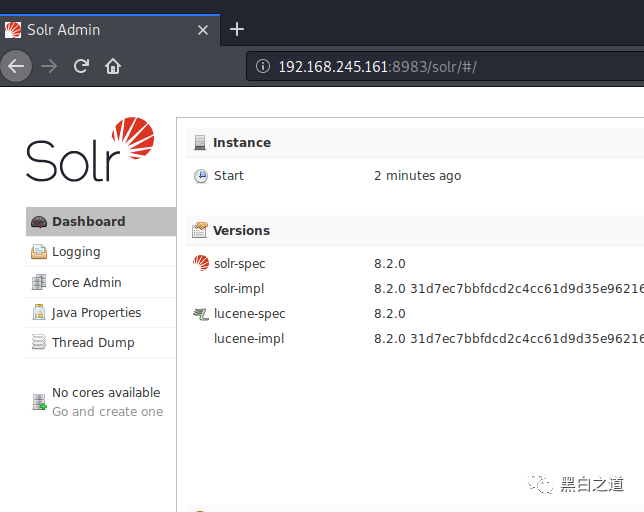This screenshot has height=512, width=644.
Task: Open a new browser tab
Action: 237,29
